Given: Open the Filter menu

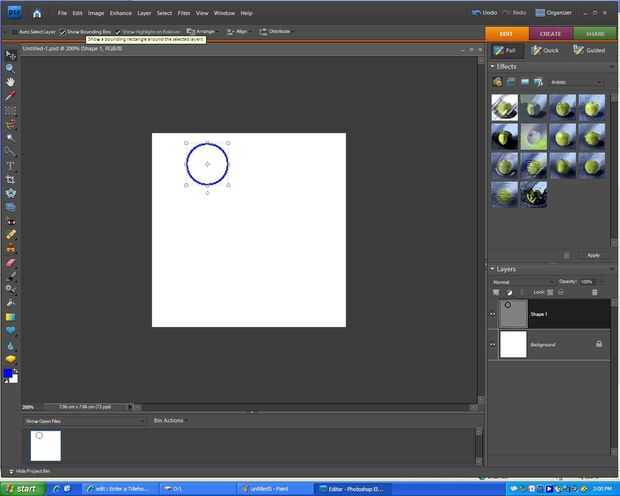Looking at the screenshot, I should coord(184,13).
